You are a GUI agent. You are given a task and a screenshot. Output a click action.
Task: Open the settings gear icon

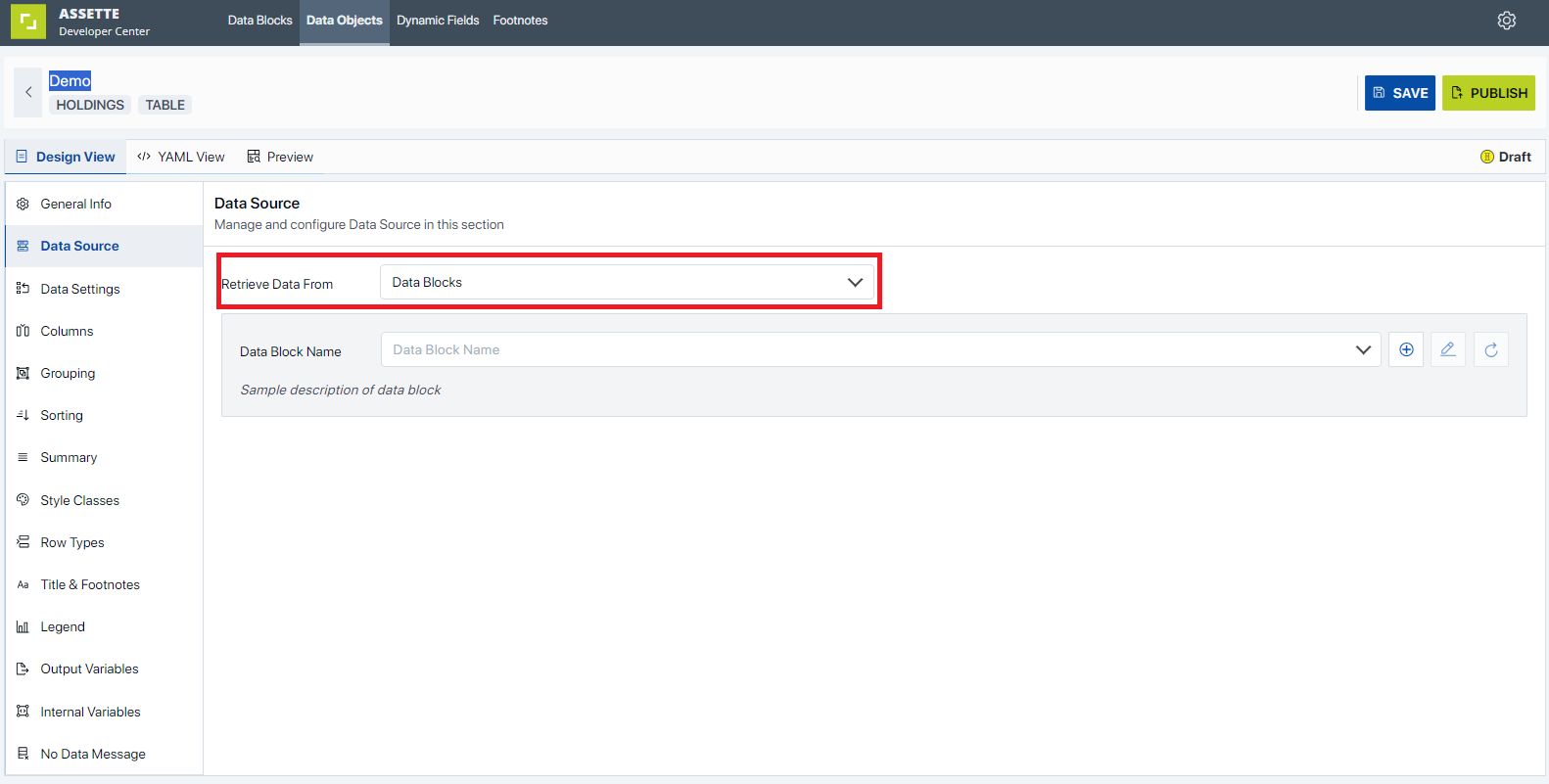pyautogui.click(x=1507, y=21)
